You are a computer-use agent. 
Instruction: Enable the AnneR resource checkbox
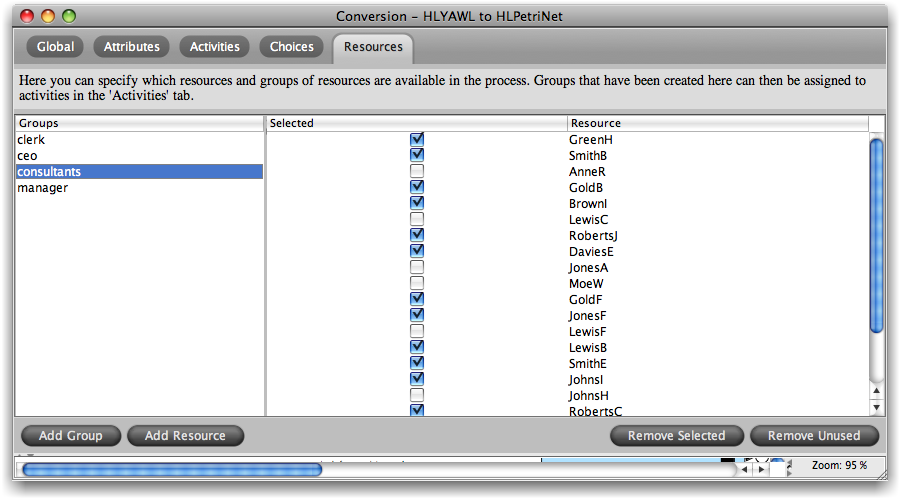tap(417, 172)
